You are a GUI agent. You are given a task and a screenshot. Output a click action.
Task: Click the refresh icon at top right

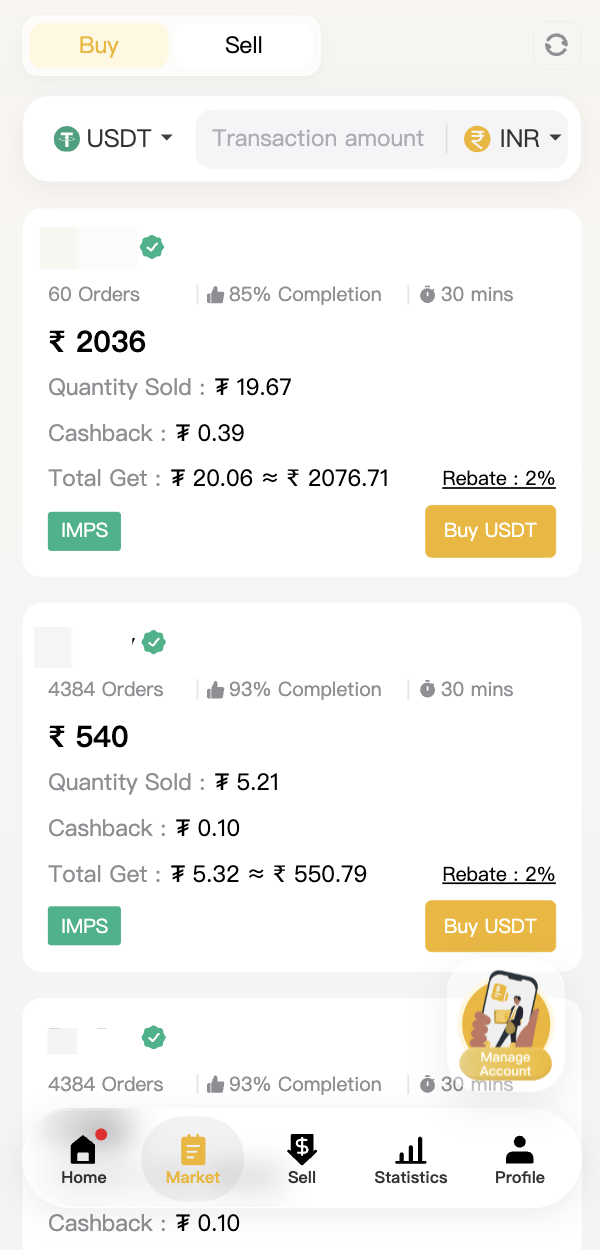pyautogui.click(x=556, y=45)
